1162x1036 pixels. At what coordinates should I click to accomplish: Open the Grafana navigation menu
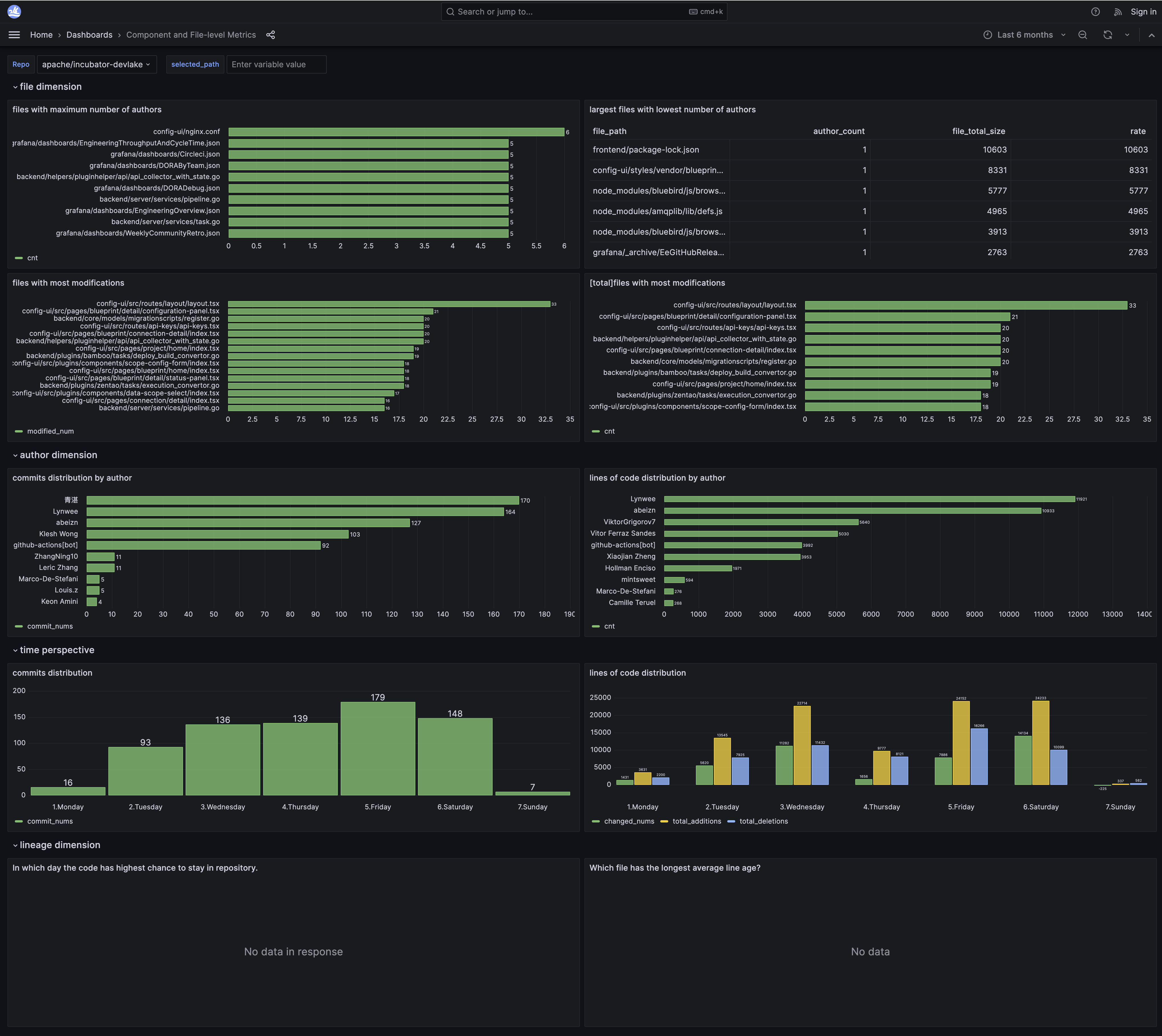coord(14,35)
